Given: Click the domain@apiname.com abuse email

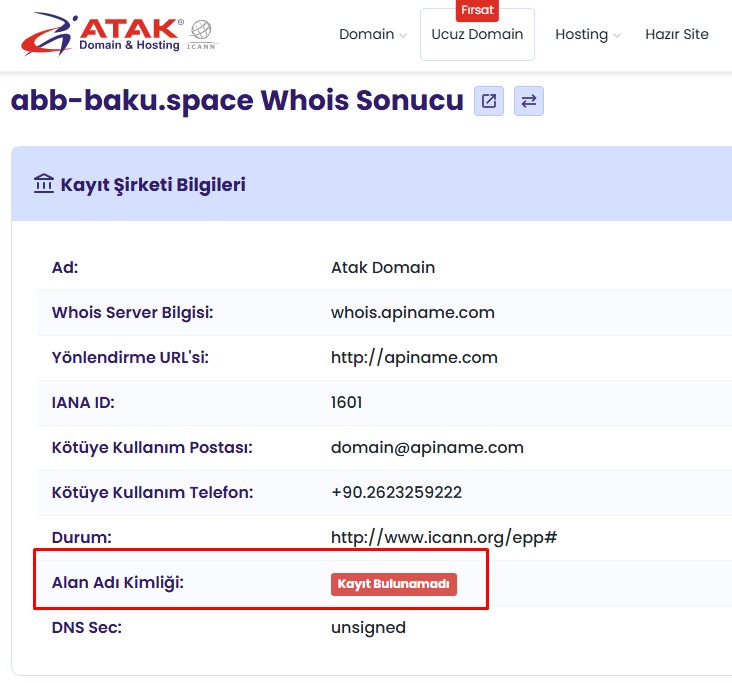Looking at the screenshot, I should [x=427, y=447].
